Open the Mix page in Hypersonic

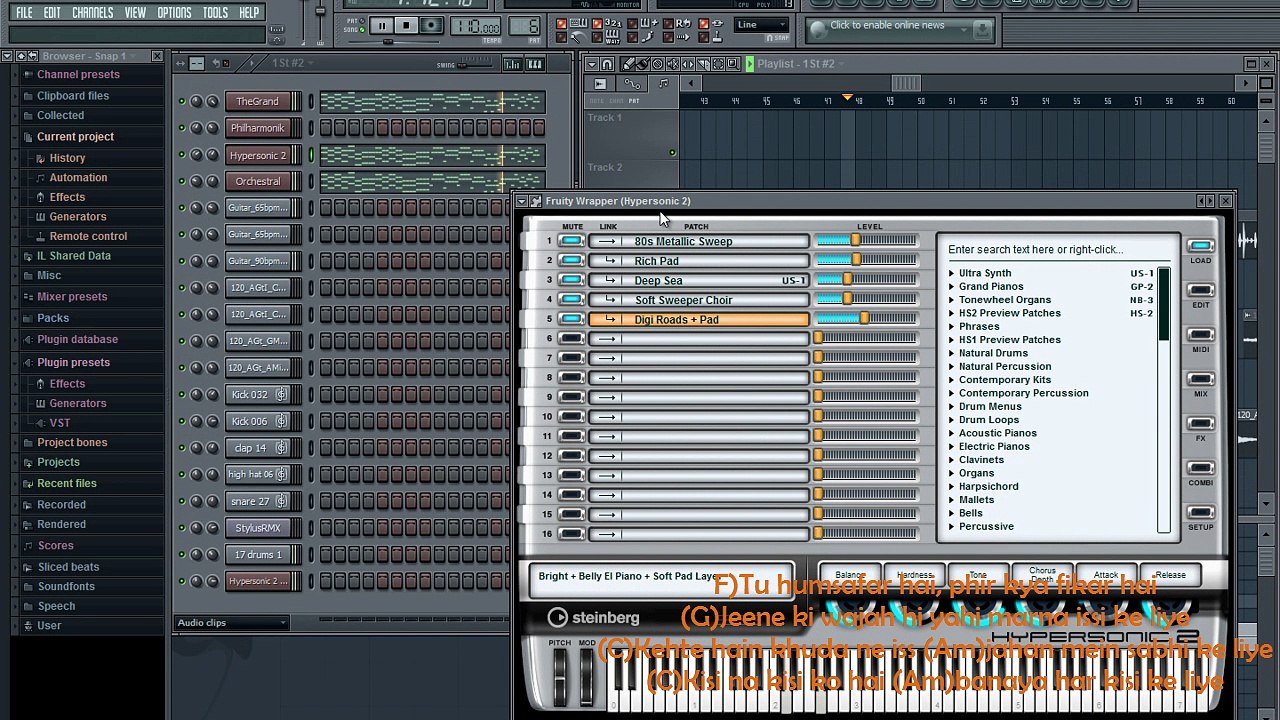[1200, 379]
